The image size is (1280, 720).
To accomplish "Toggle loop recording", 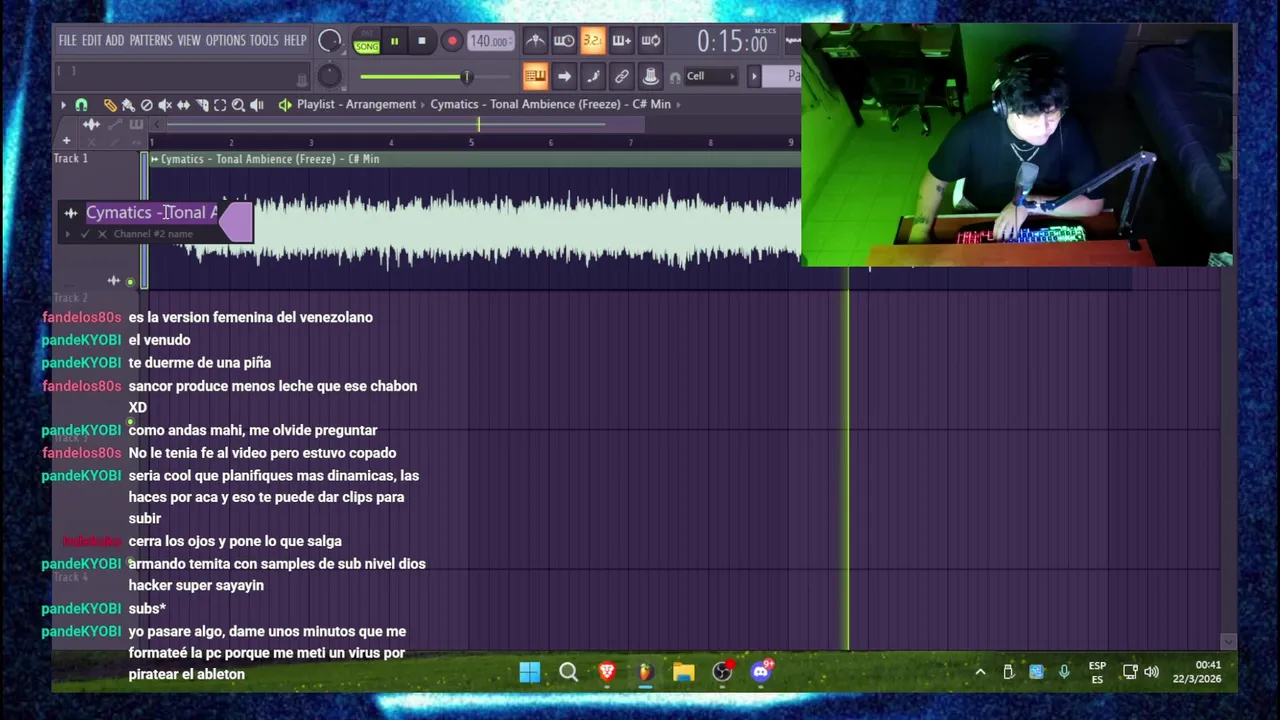I will click(650, 41).
